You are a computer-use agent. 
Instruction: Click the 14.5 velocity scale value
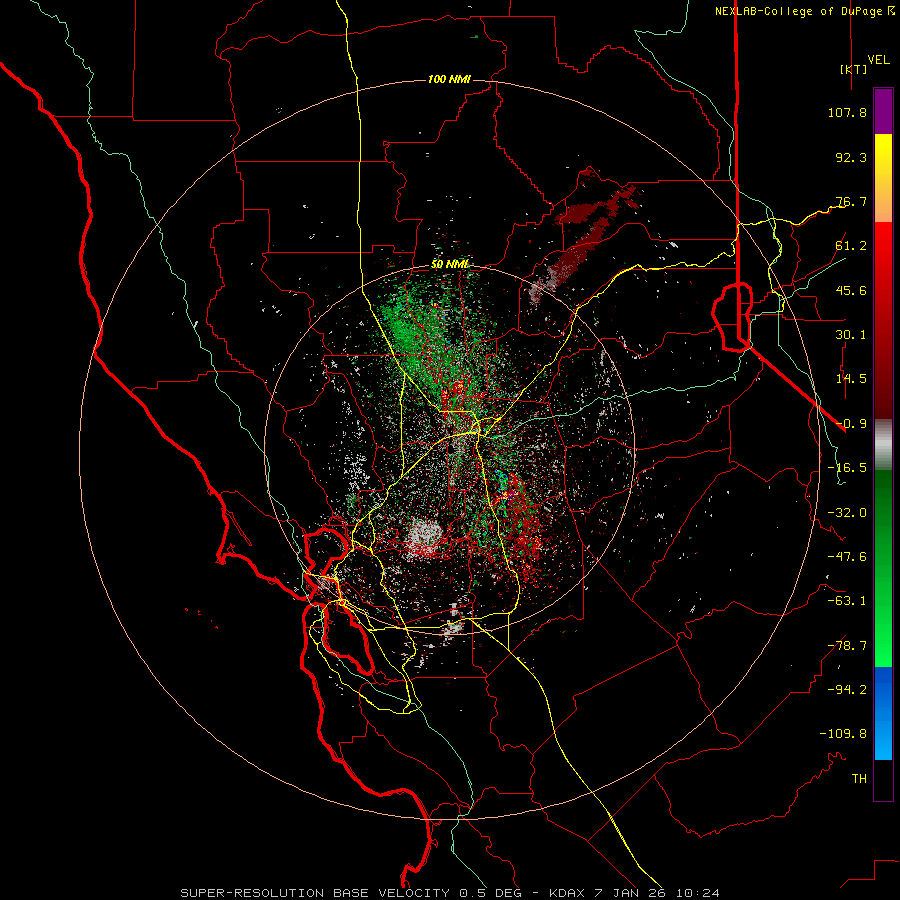pyautogui.click(x=851, y=379)
